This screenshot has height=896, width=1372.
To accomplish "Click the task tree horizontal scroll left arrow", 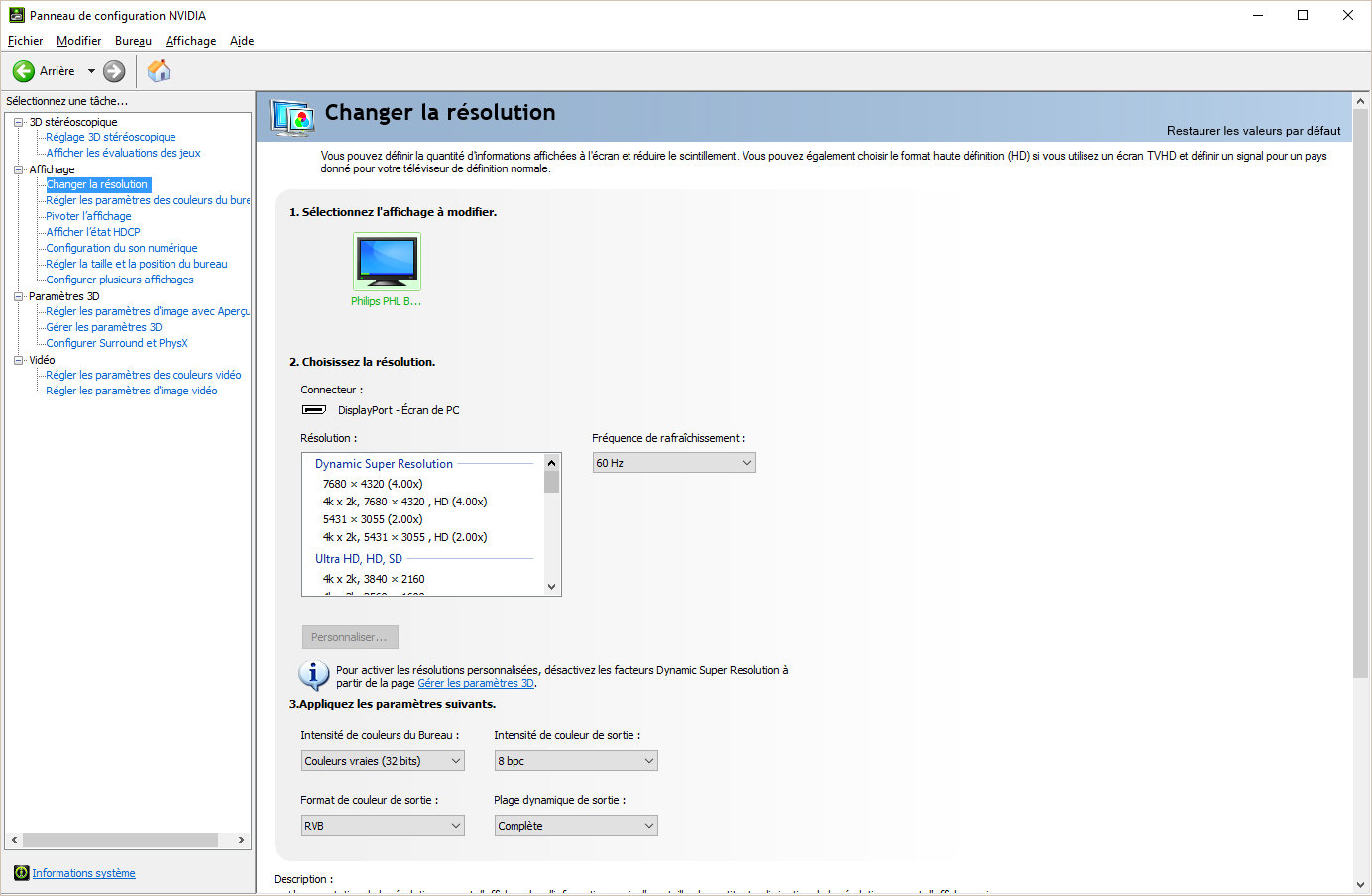I will tap(14, 840).
